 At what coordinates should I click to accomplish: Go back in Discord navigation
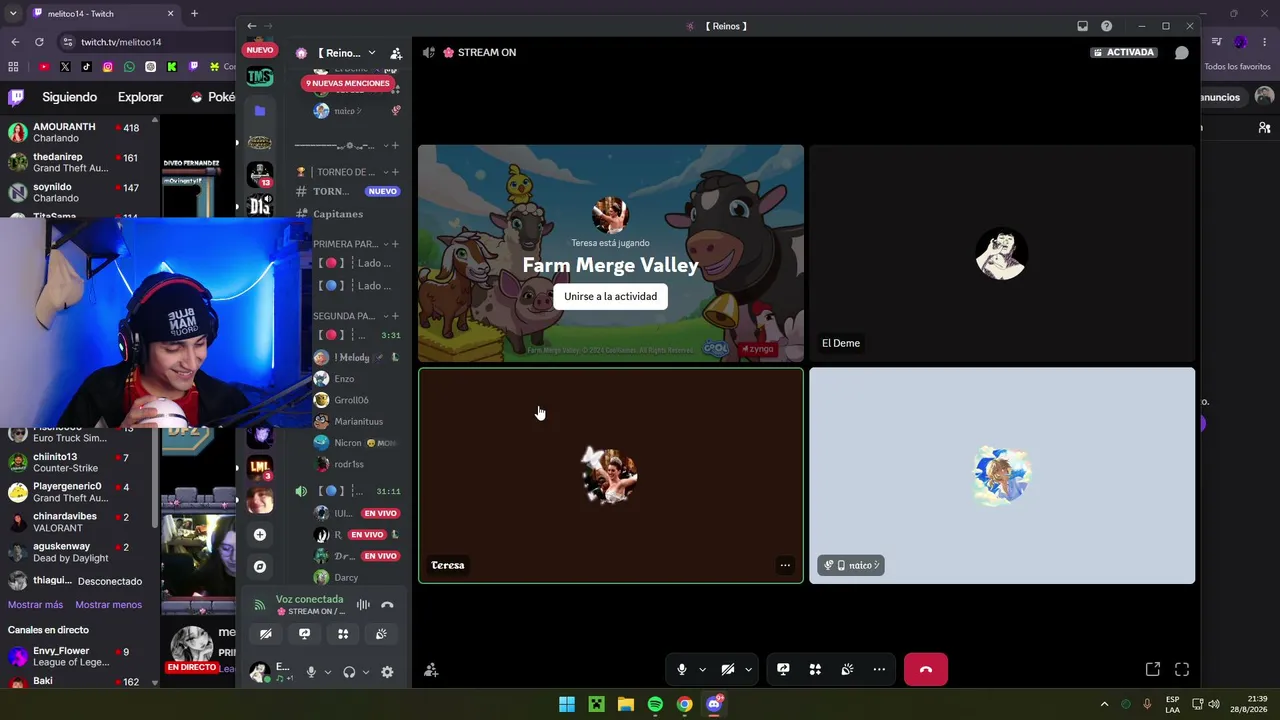(251, 26)
